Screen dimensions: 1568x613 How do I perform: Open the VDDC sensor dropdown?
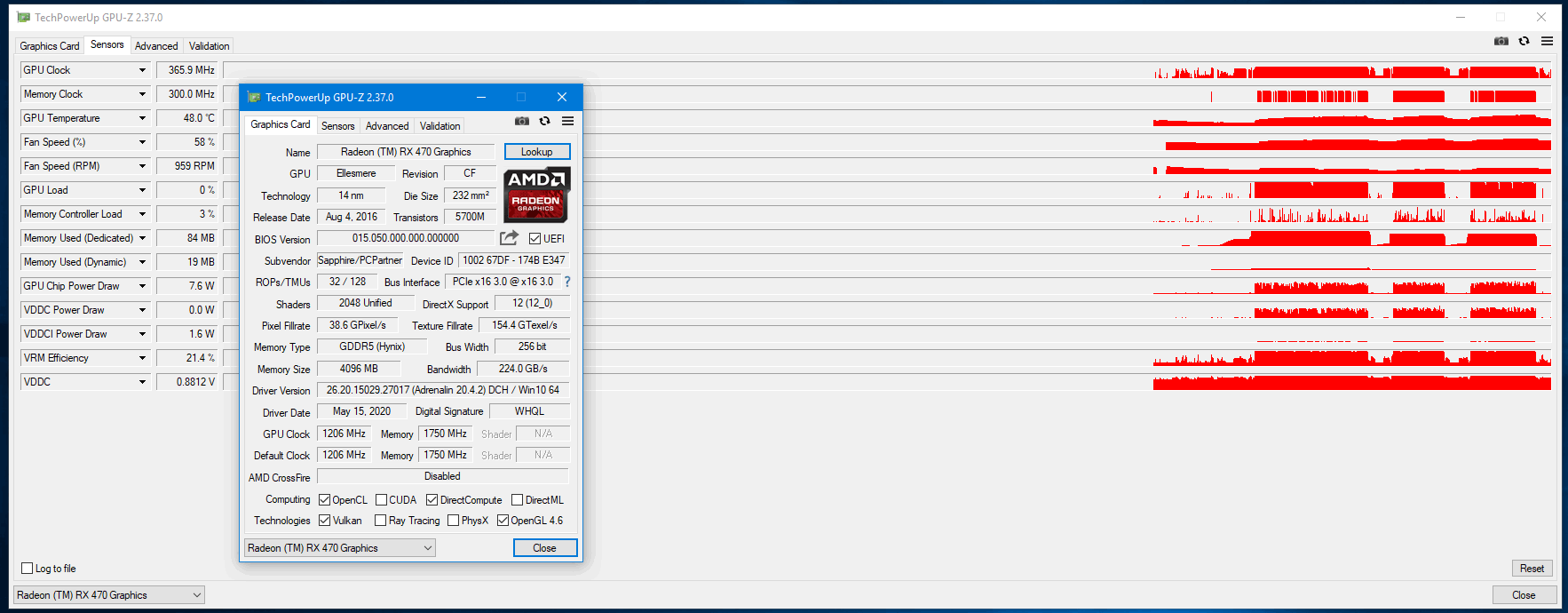[x=141, y=382]
